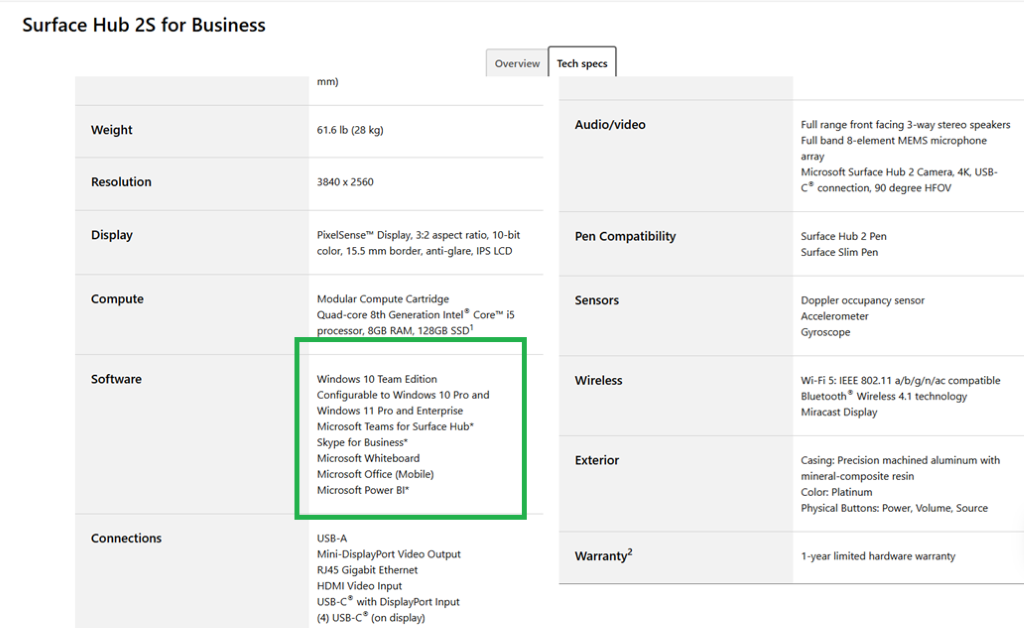Click the Warranty row label
The width and height of the screenshot is (1024, 628).
[603, 556]
